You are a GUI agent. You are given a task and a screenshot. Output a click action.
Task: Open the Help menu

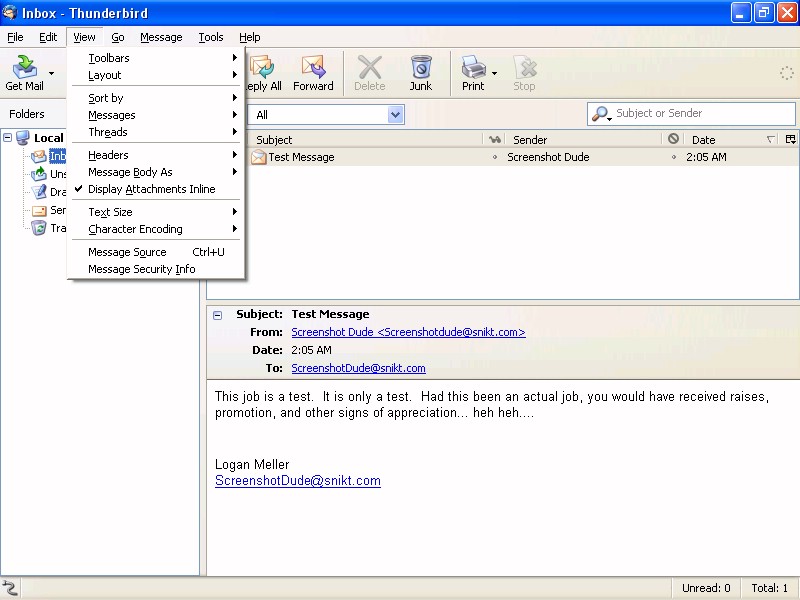[249, 37]
